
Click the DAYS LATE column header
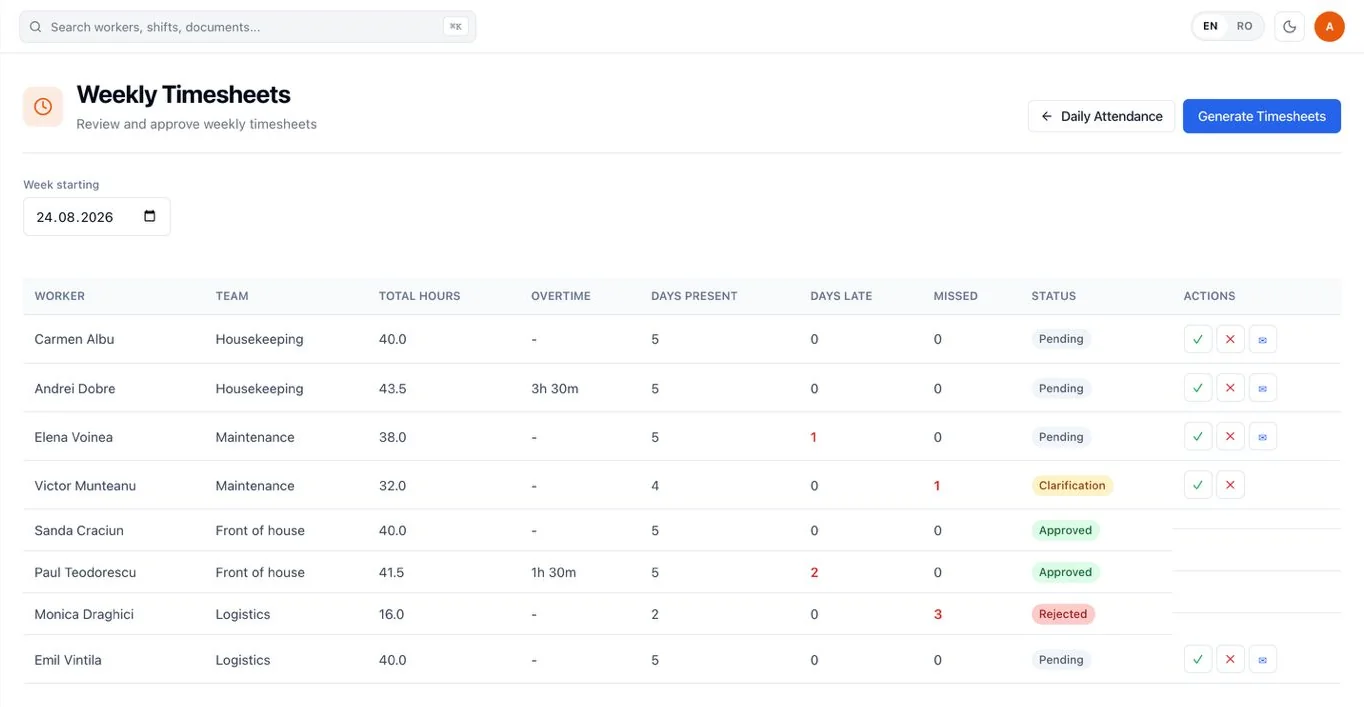point(841,296)
